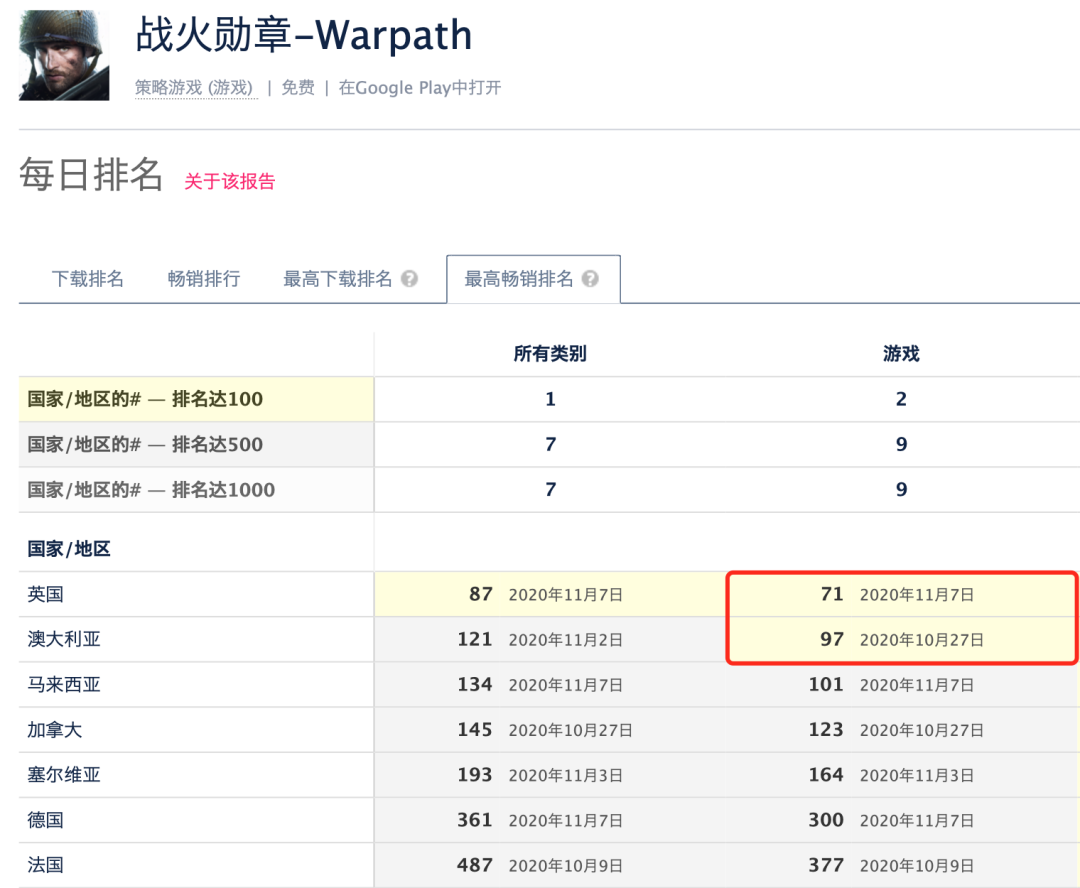1080x888 pixels.
Task: Click the 2020年11月7日 date beside rank 134
Action: pyautogui.click(x=565, y=685)
